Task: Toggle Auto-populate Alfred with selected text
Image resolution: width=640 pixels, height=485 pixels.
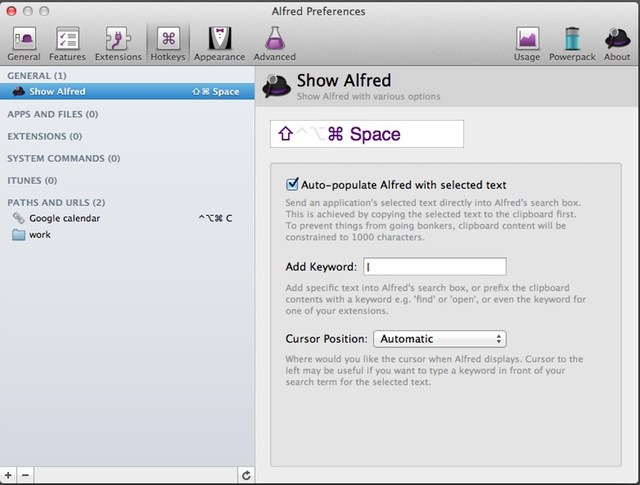Action: click(x=292, y=185)
